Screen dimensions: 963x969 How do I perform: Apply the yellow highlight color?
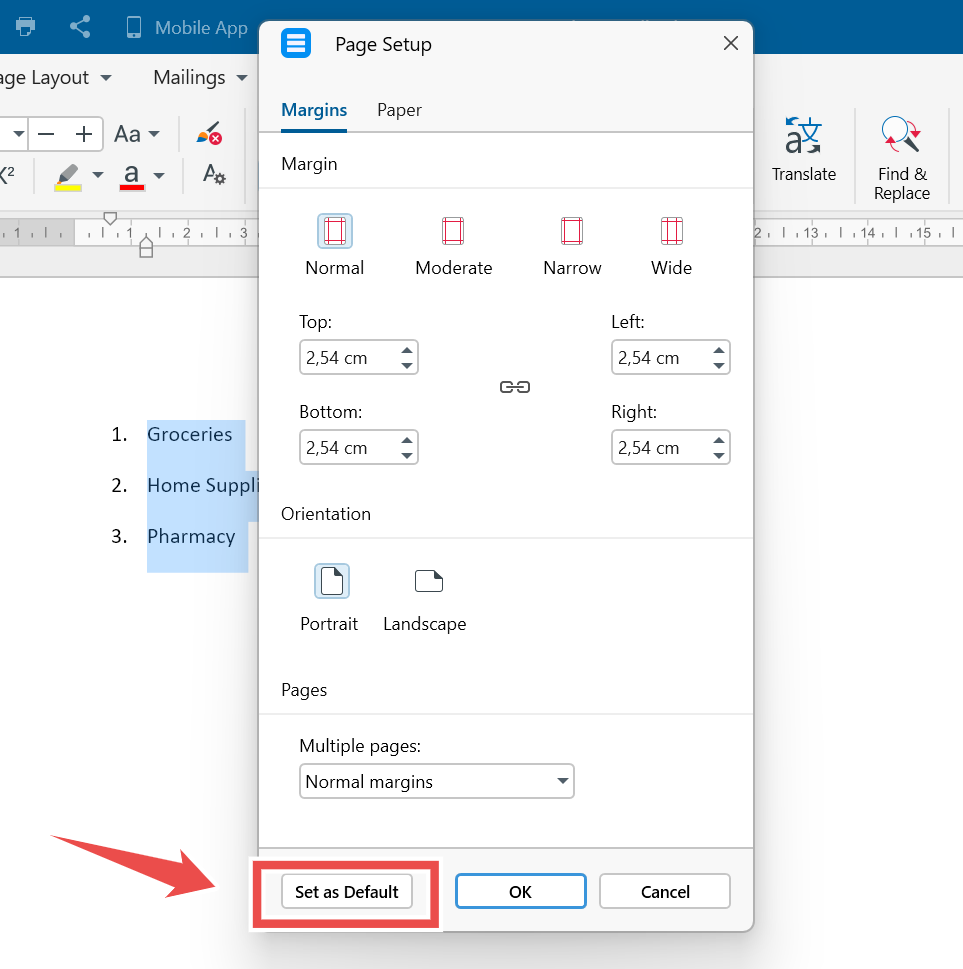pyautogui.click(x=67, y=177)
